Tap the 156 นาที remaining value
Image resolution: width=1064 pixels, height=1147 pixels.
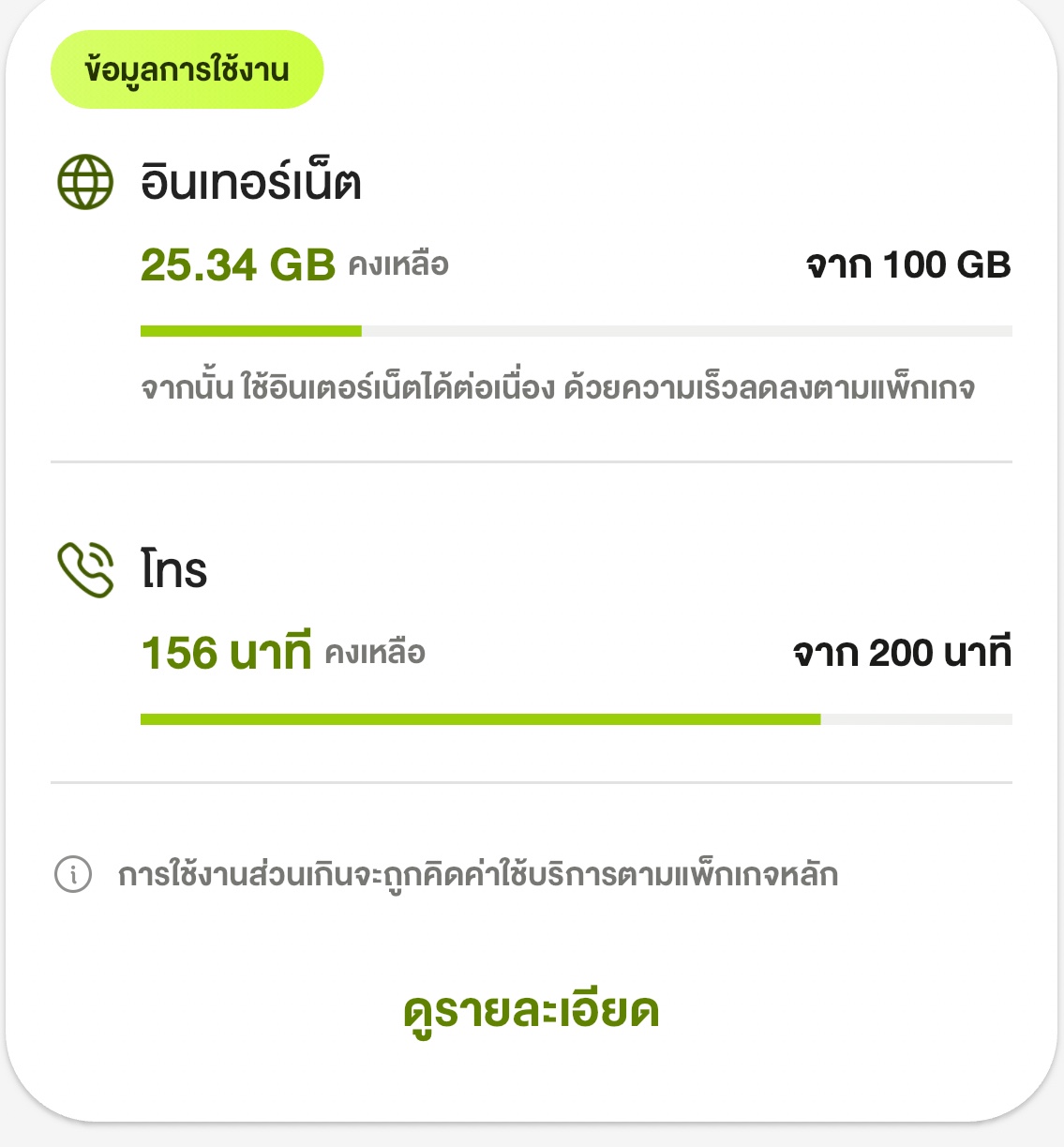point(226,652)
